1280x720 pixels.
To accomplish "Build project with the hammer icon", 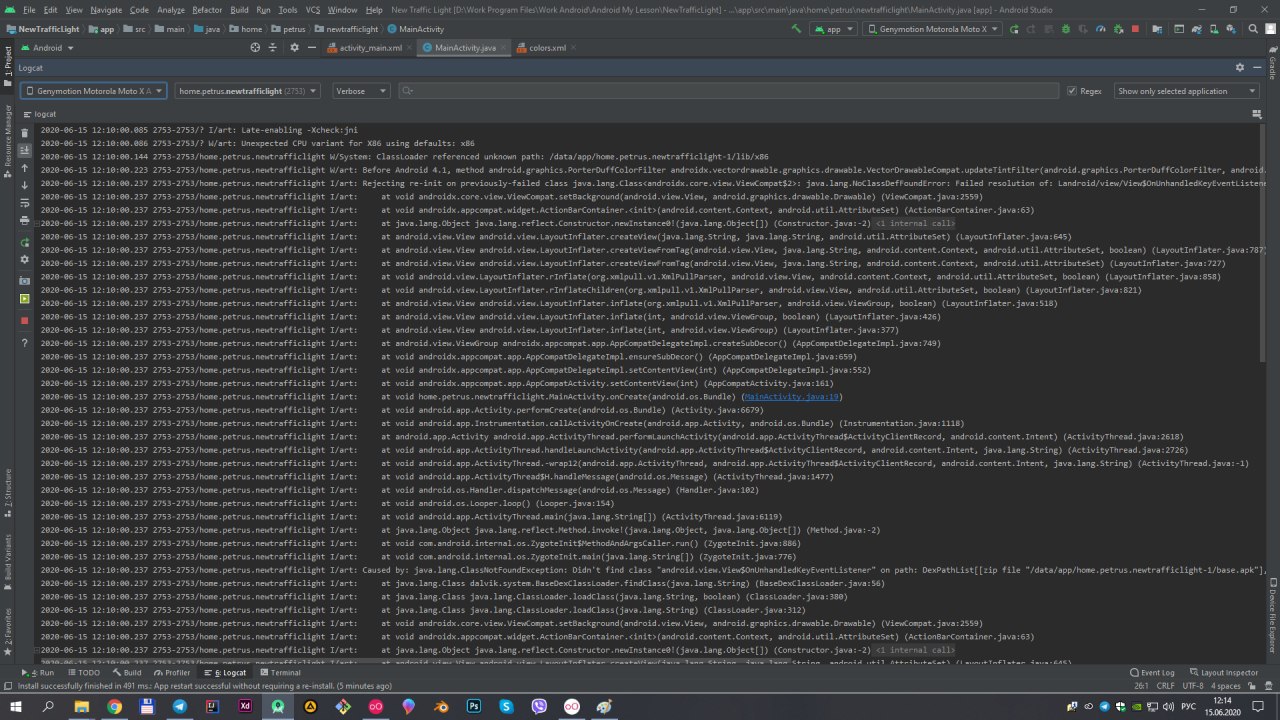I will (796, 29).
